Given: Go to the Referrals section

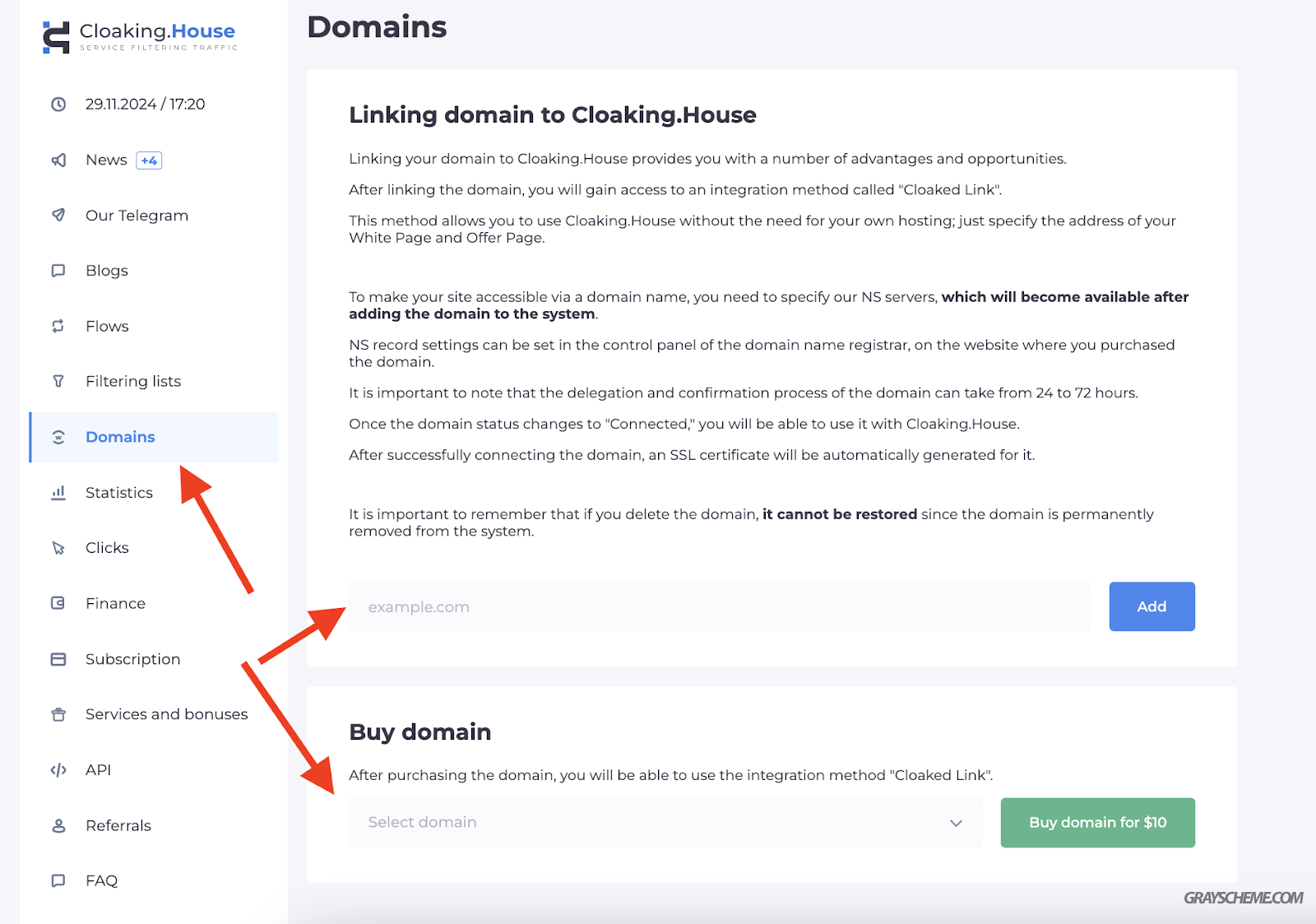Looking at the screenshot, I should [118, 825].
